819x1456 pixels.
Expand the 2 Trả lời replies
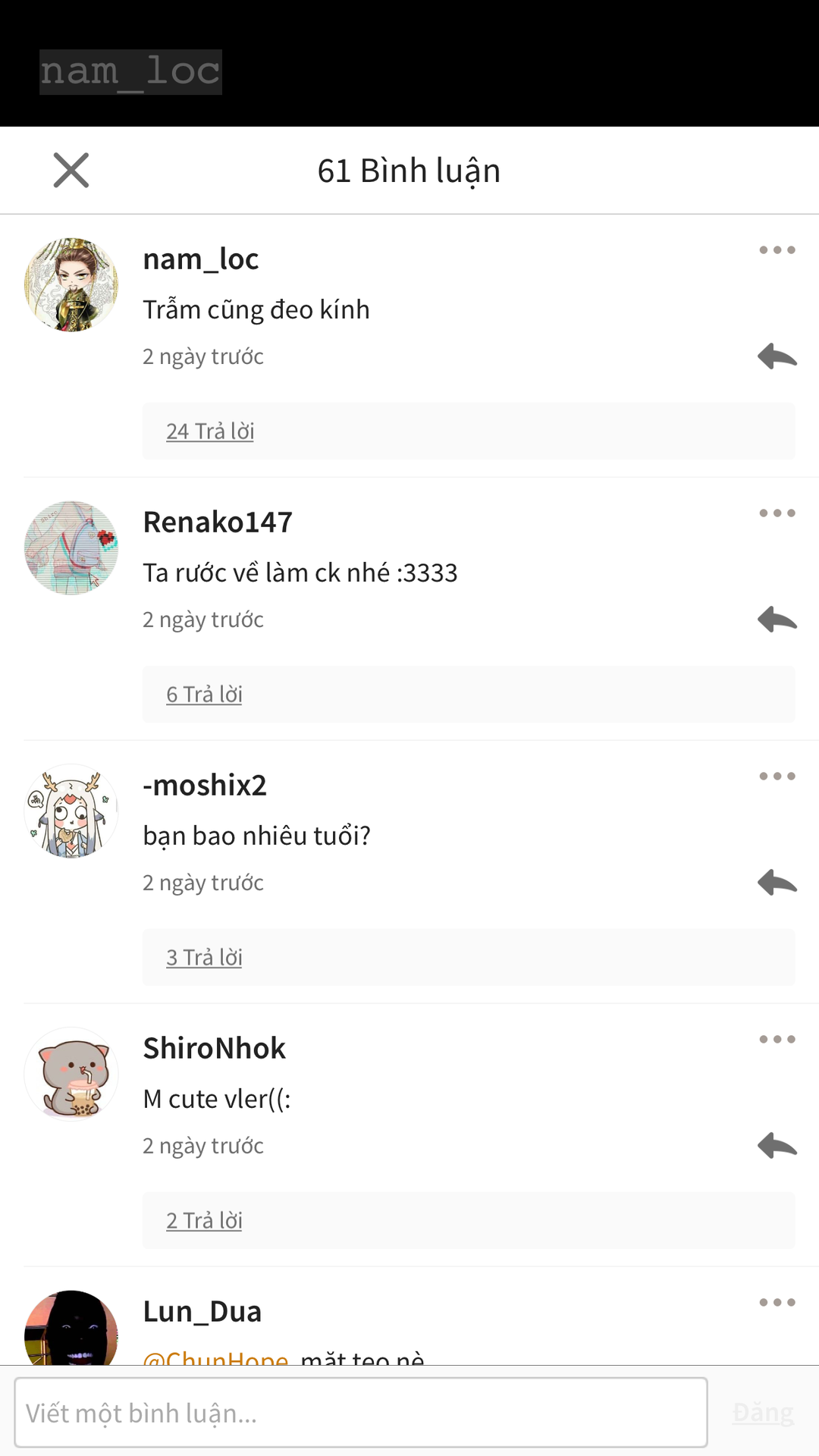click(x=204, y=1220)
